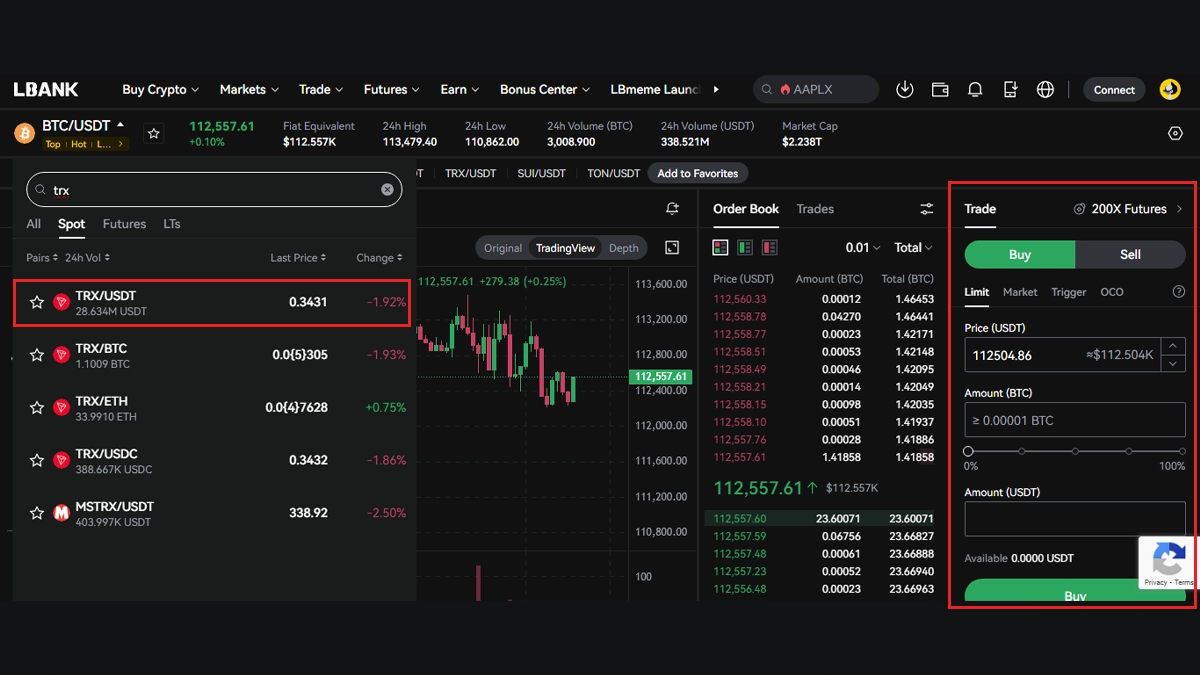Focus the Amount (BTC) input field

[1075, 420]
